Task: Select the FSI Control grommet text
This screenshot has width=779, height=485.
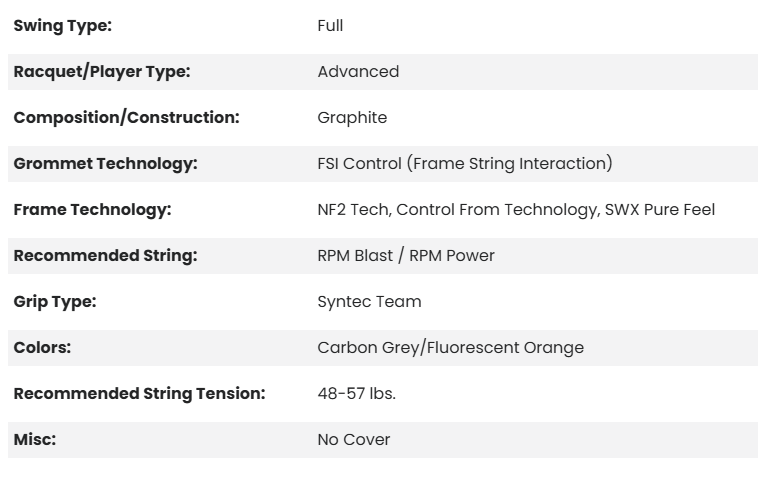Action: click(x=464, y=164)
